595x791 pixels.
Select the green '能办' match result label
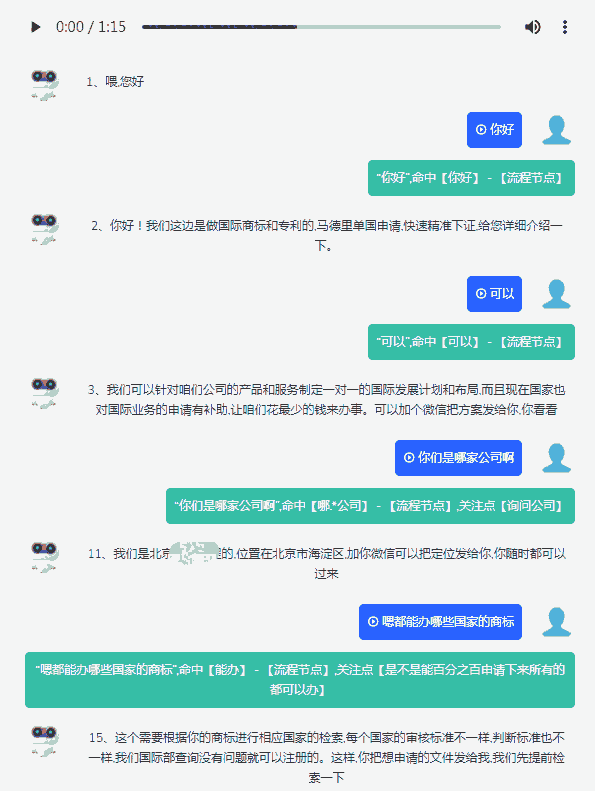300,680
